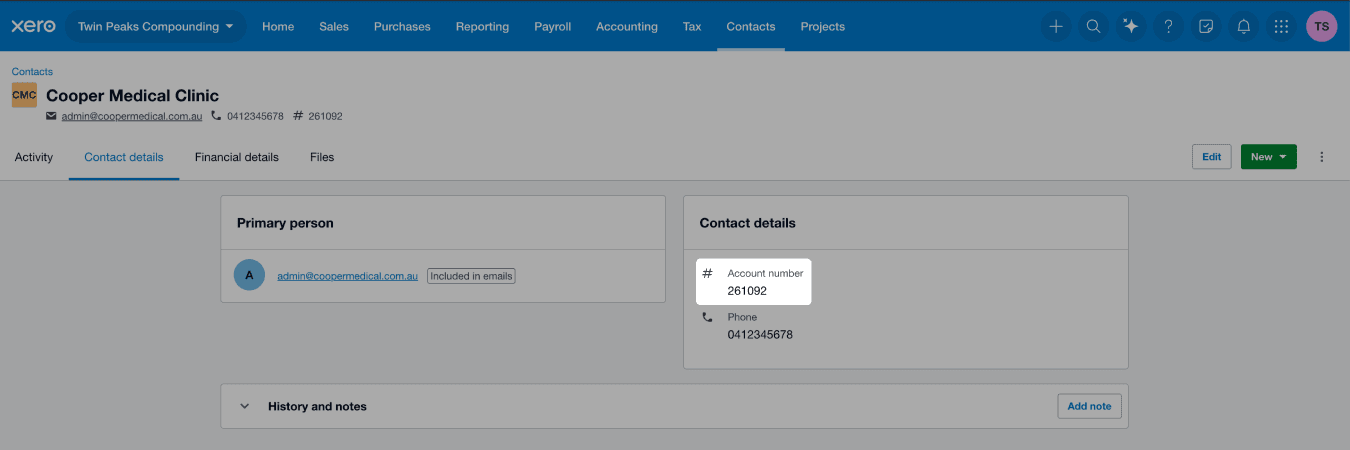This screenshot has height=450, width=1350.
Task: Click the Phone value 0412345678 in card
Action: (x=760, y=335)
